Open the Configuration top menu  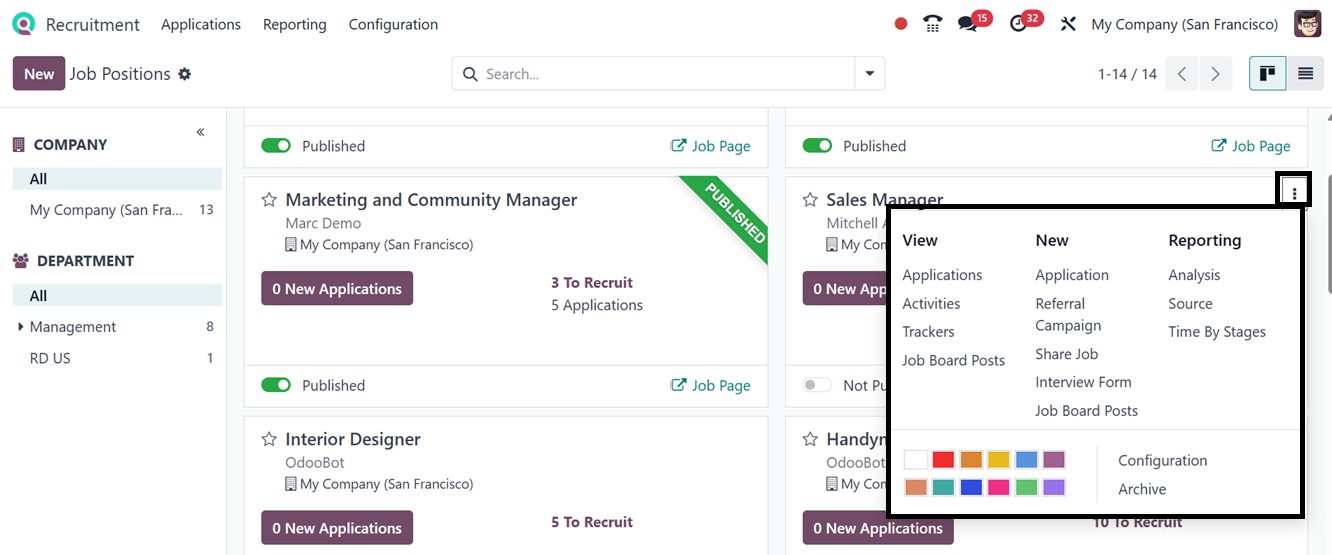pyautogui.click(x=393, y=24)
